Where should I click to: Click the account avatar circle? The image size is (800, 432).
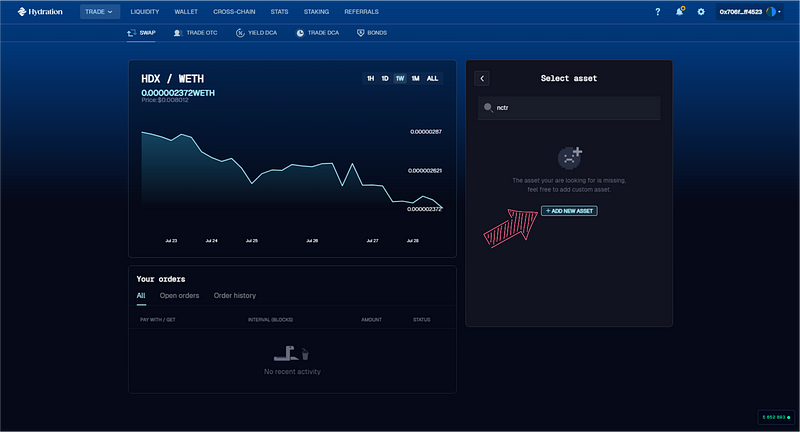tap(771, 12)
